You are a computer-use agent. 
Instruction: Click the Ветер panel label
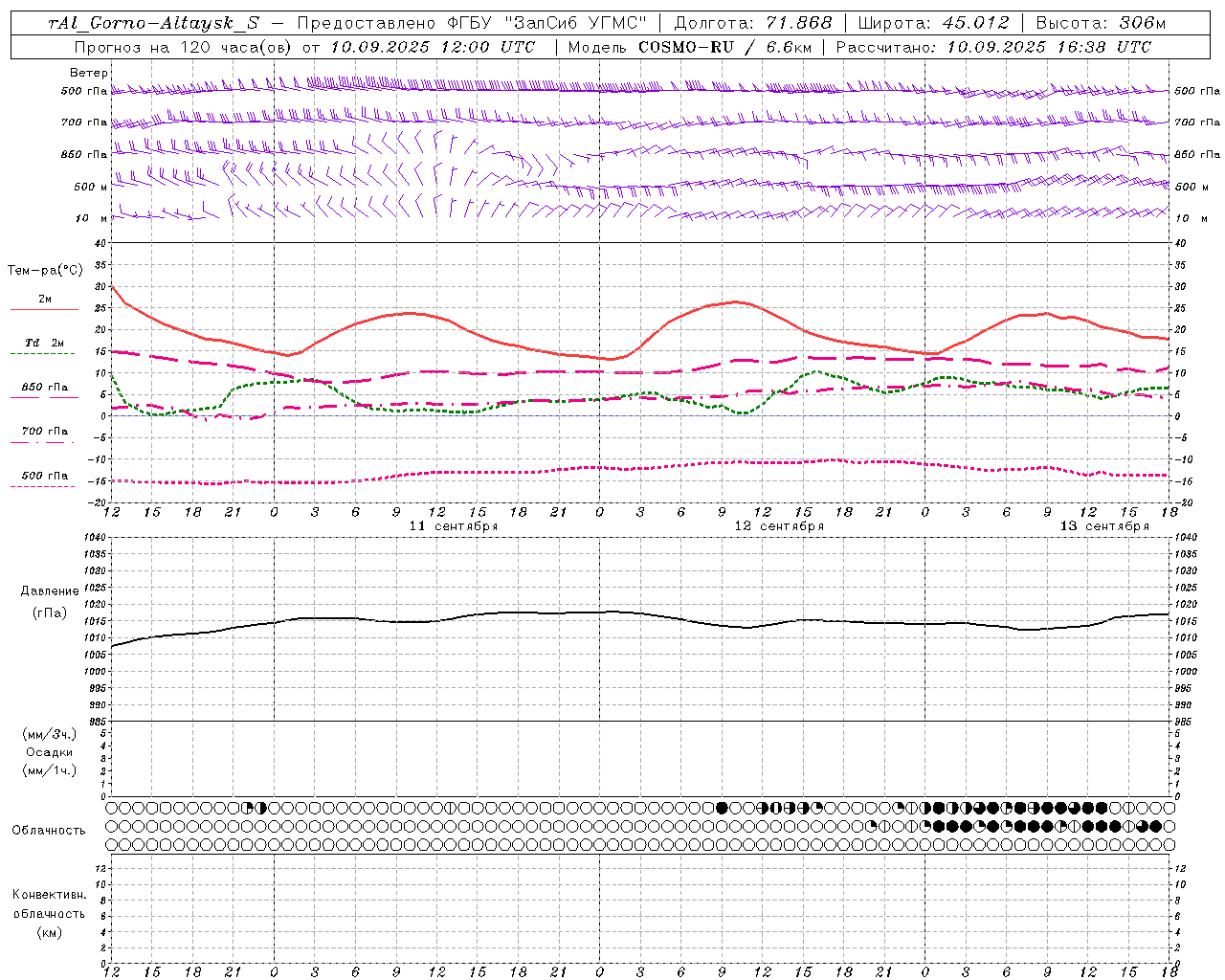[x=89, y=73]
